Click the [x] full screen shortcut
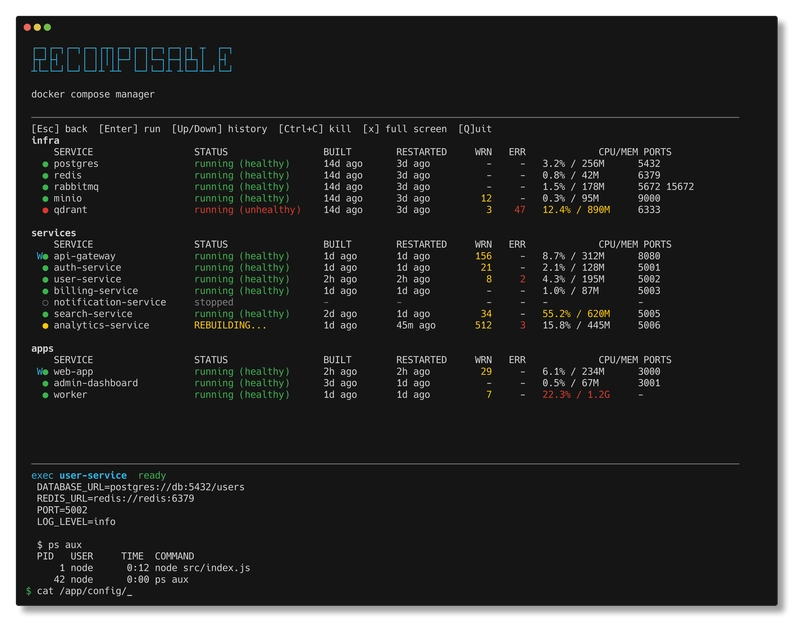The image size is (800, 628). (404, 129)
